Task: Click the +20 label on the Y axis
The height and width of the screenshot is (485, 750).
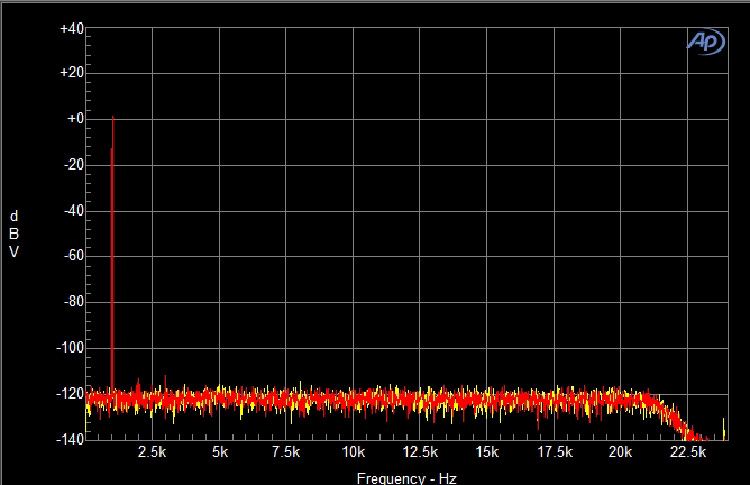Action: tap(70, 73)
